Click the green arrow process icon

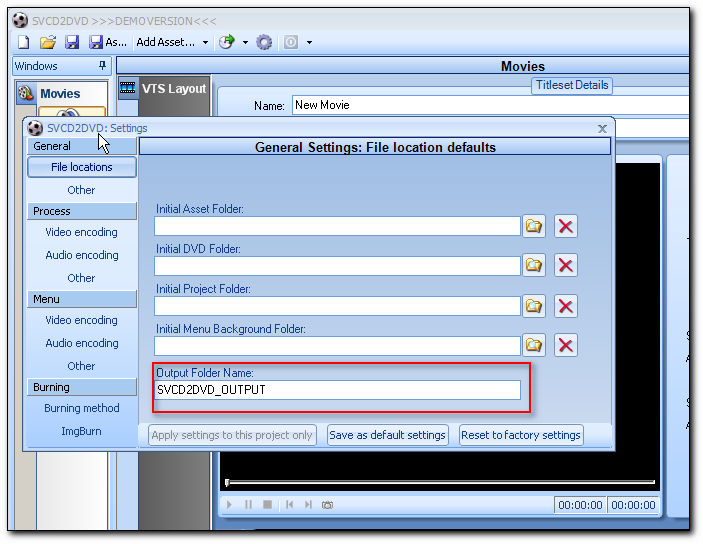[227, 42]
